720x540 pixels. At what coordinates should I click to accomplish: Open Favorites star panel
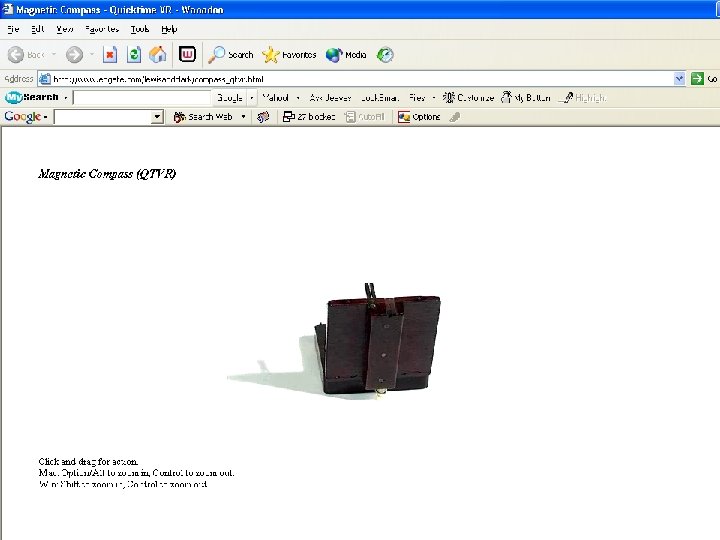[289, 55]
